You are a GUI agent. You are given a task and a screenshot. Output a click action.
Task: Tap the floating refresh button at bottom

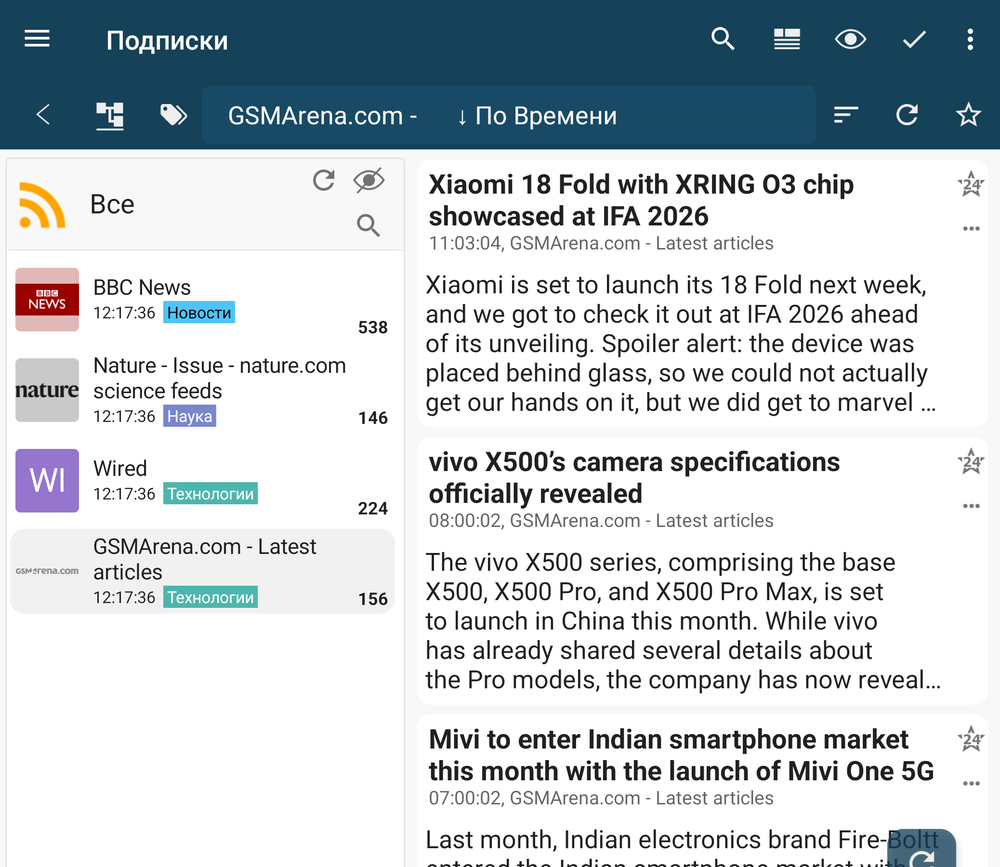click(x=922, y=849)
